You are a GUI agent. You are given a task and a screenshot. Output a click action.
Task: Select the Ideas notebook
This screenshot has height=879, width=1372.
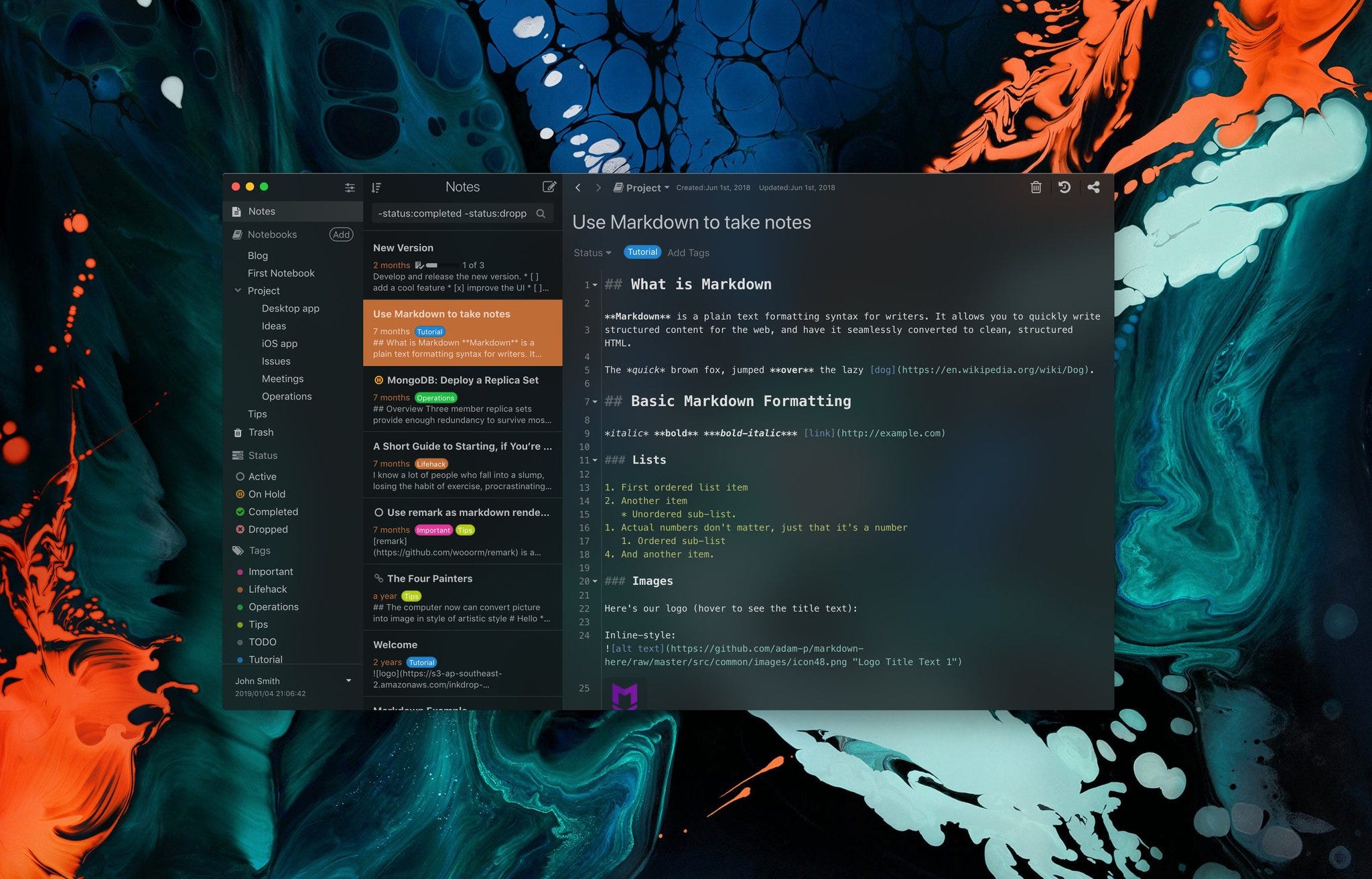(273, 326)
